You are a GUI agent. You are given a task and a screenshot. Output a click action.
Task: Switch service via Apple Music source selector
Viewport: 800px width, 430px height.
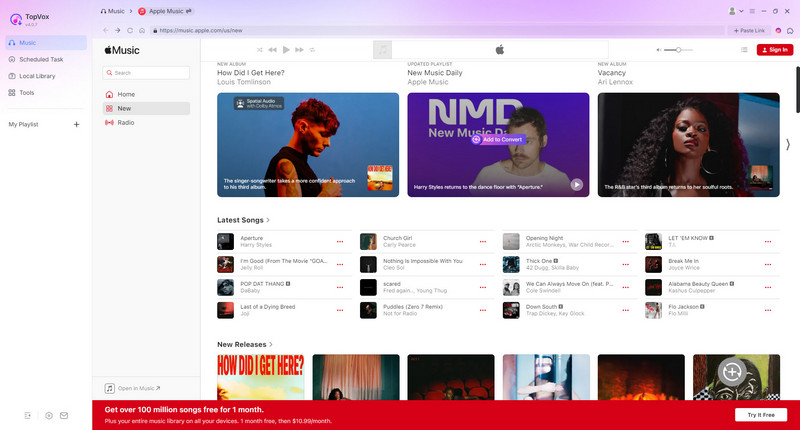[166, 11]
